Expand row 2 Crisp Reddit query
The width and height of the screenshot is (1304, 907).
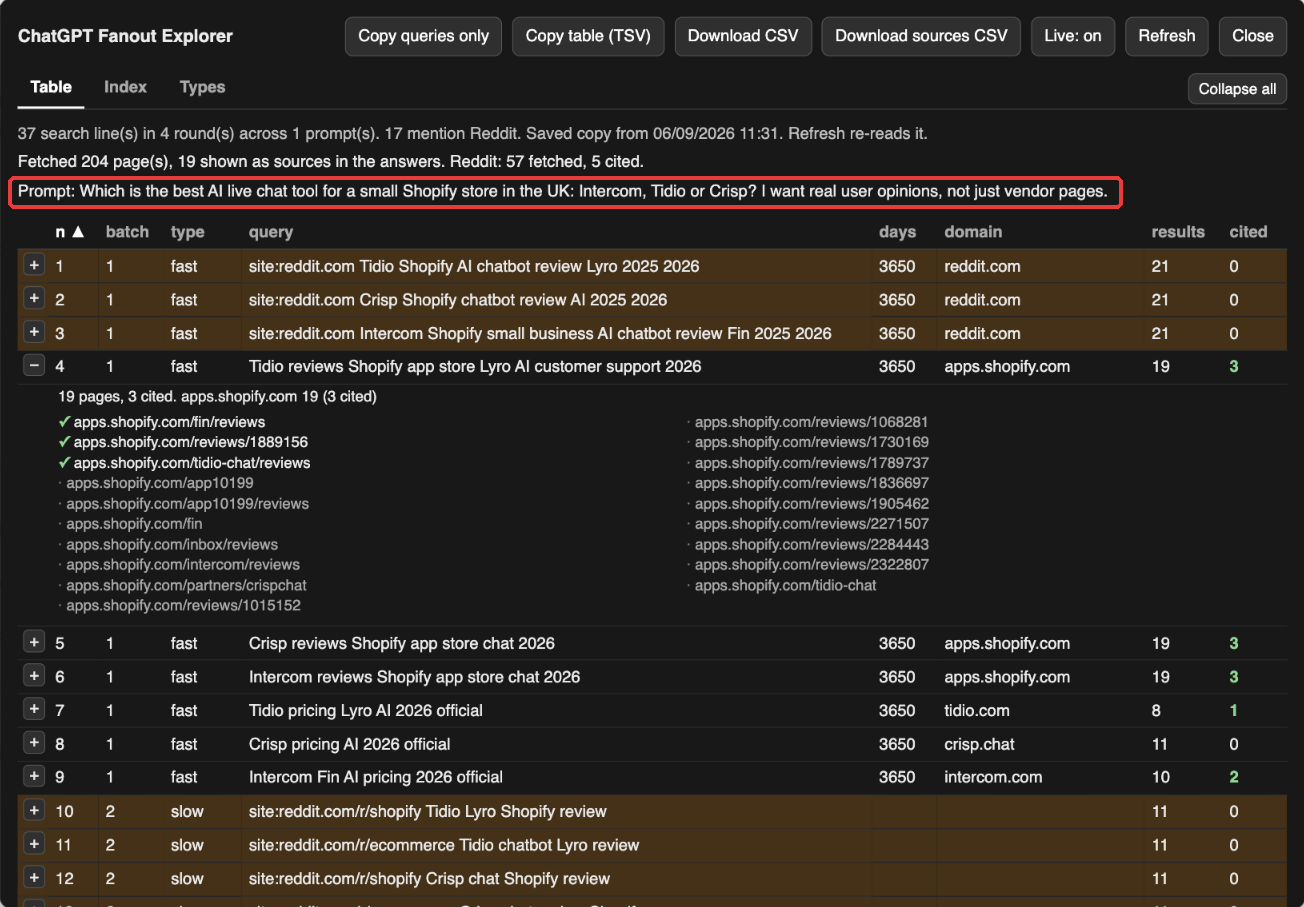pos(34,299)
